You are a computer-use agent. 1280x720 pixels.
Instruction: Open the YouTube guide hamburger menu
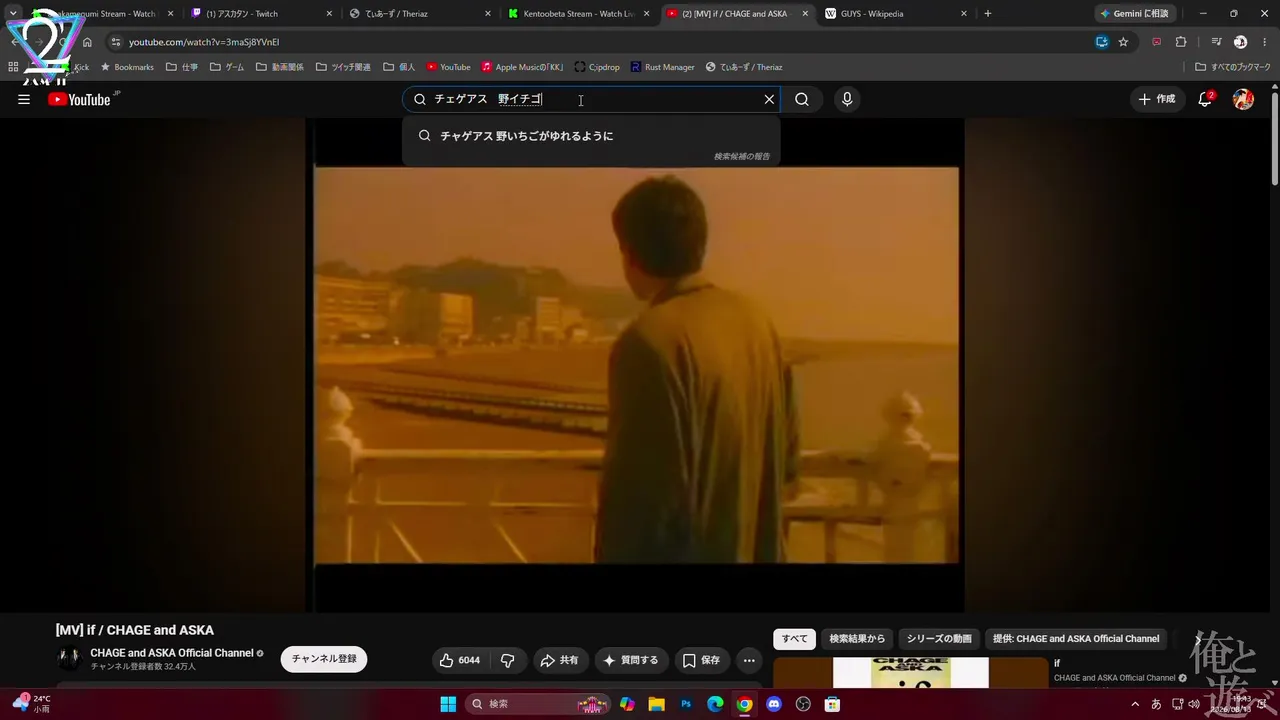(x=24, y=99)
